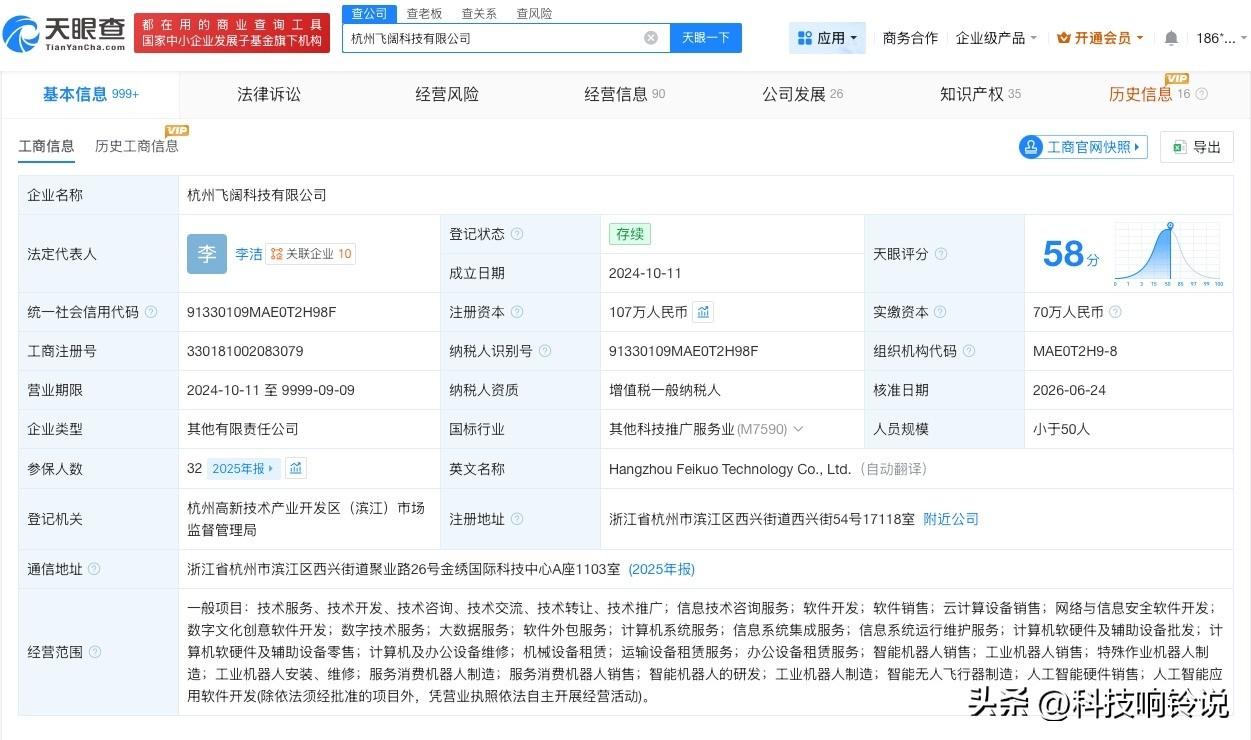Open the 经营风险 tab
This screenshot has height=740, width=1251.
(447, 94)
